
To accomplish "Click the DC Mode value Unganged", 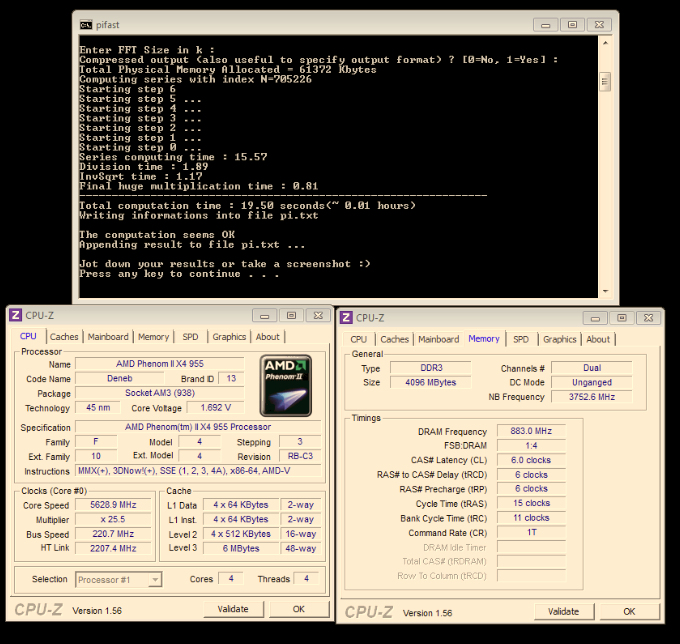I will (592, 382).
